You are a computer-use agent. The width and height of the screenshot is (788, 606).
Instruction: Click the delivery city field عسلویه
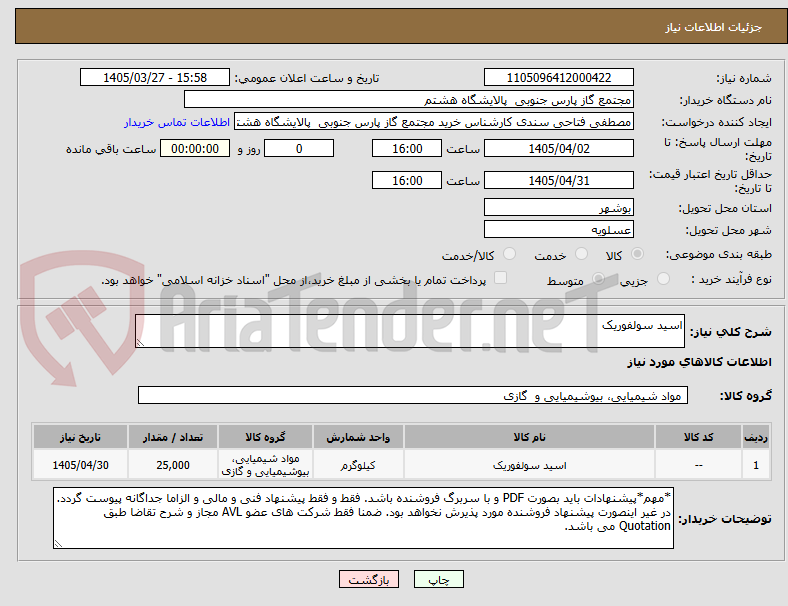558,229
